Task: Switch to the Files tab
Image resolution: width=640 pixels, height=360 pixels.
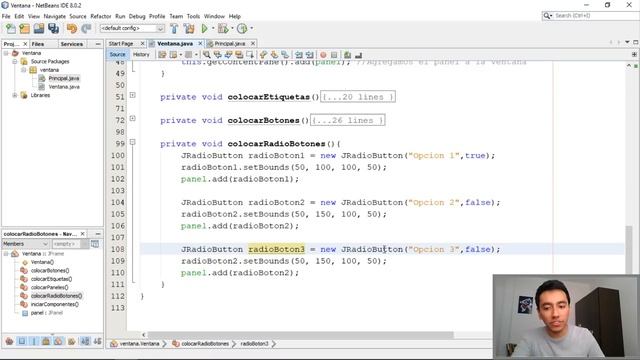Action: [x=38, y=44]
